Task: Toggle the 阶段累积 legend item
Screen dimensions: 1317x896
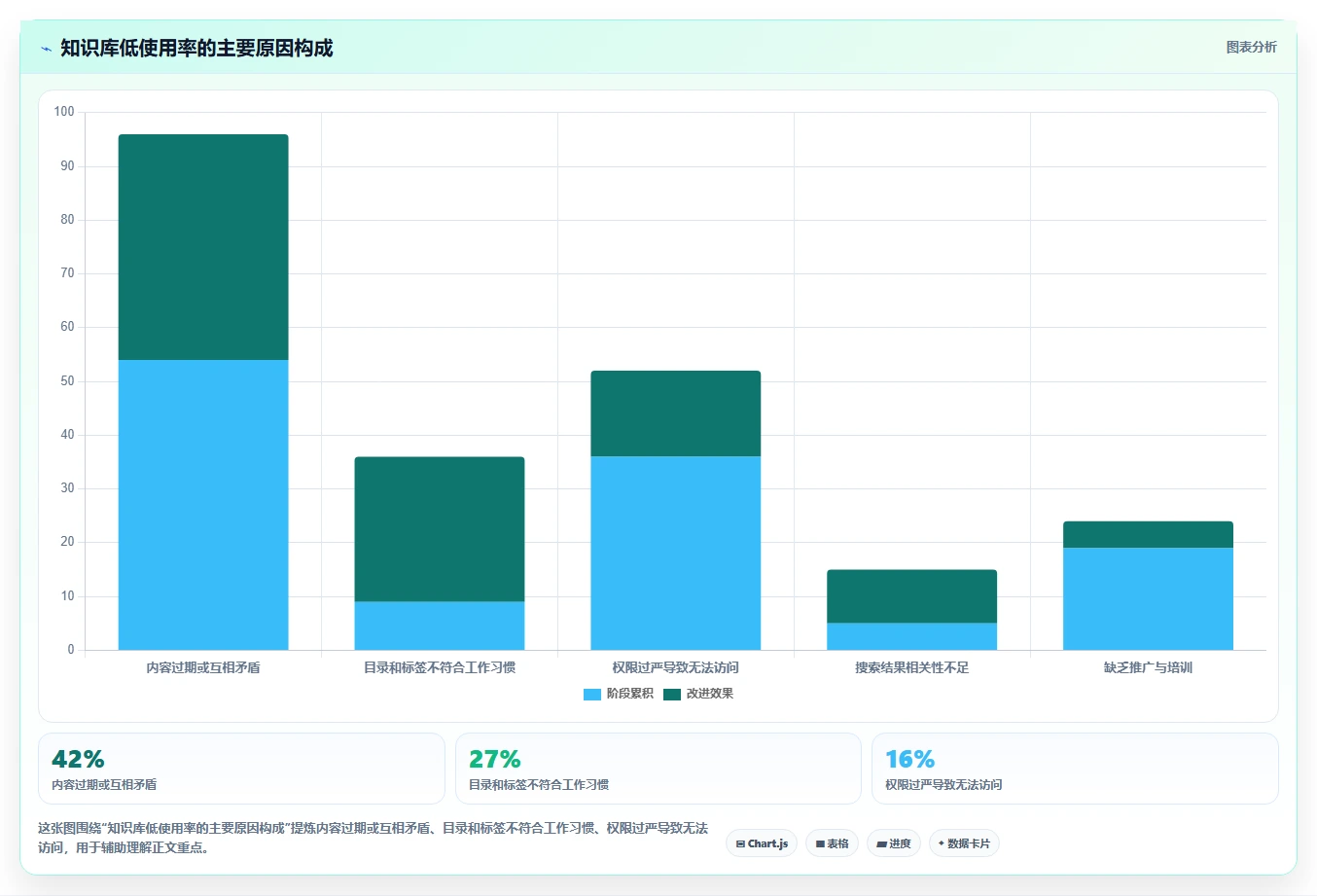Action: coord(619,694)
